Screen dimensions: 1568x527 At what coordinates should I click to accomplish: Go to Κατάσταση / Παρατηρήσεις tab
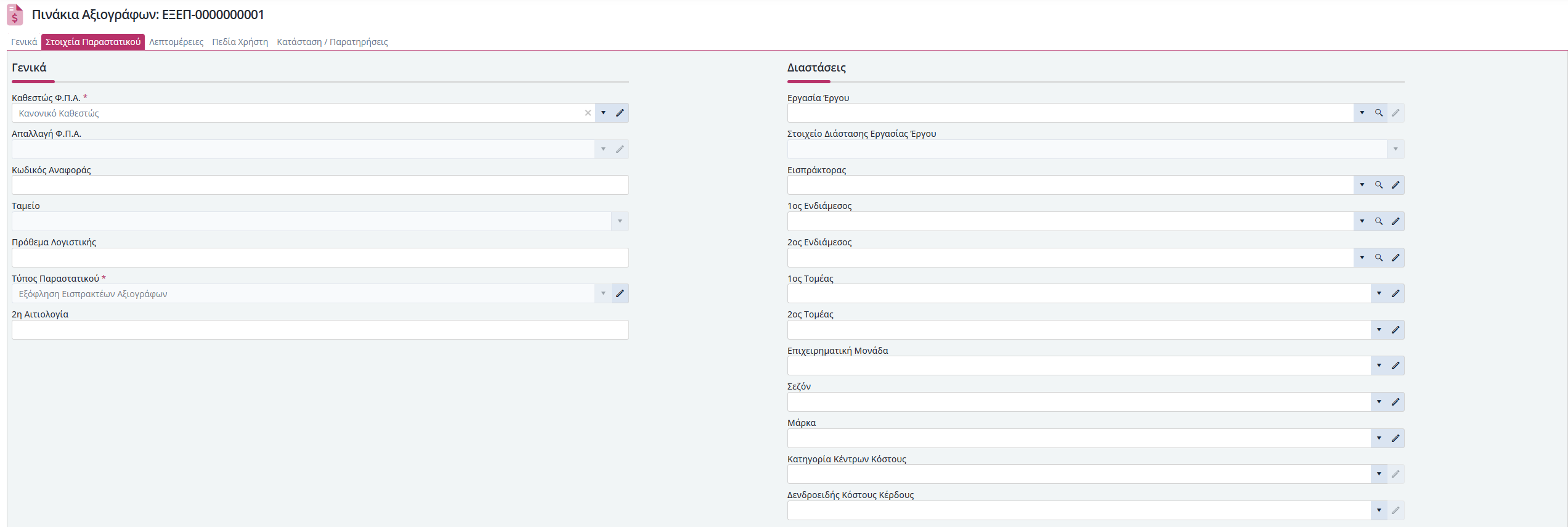(x=332, y=42)
